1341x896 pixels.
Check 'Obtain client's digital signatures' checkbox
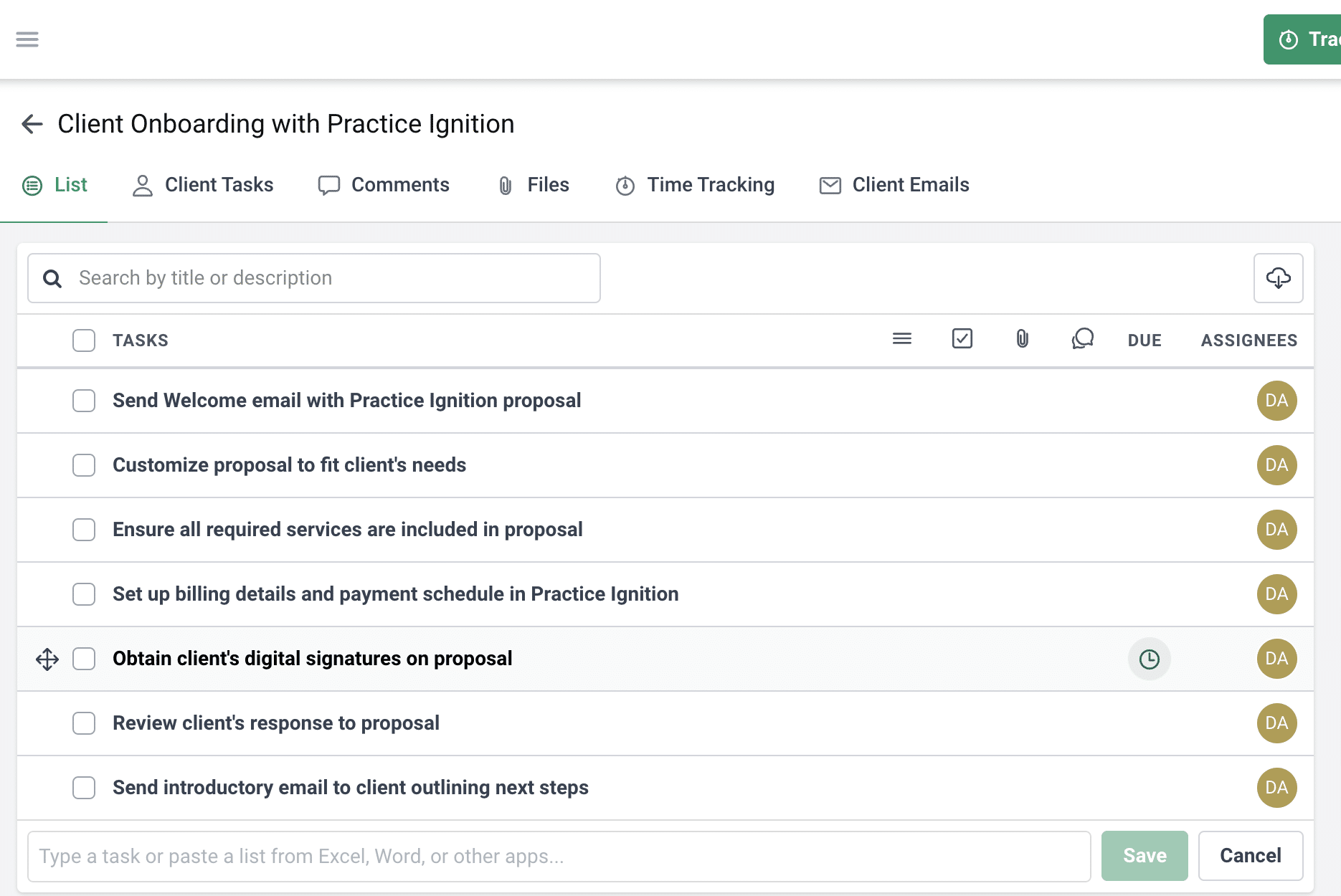84,659
